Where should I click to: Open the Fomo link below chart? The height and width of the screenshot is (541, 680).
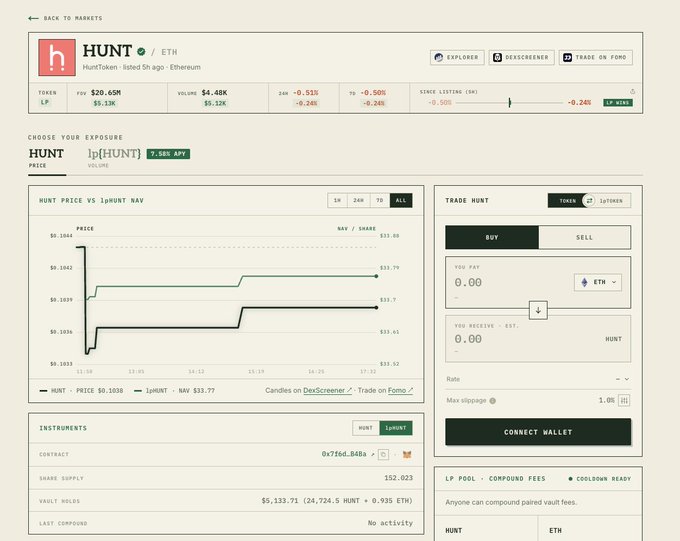coord(400,390)
